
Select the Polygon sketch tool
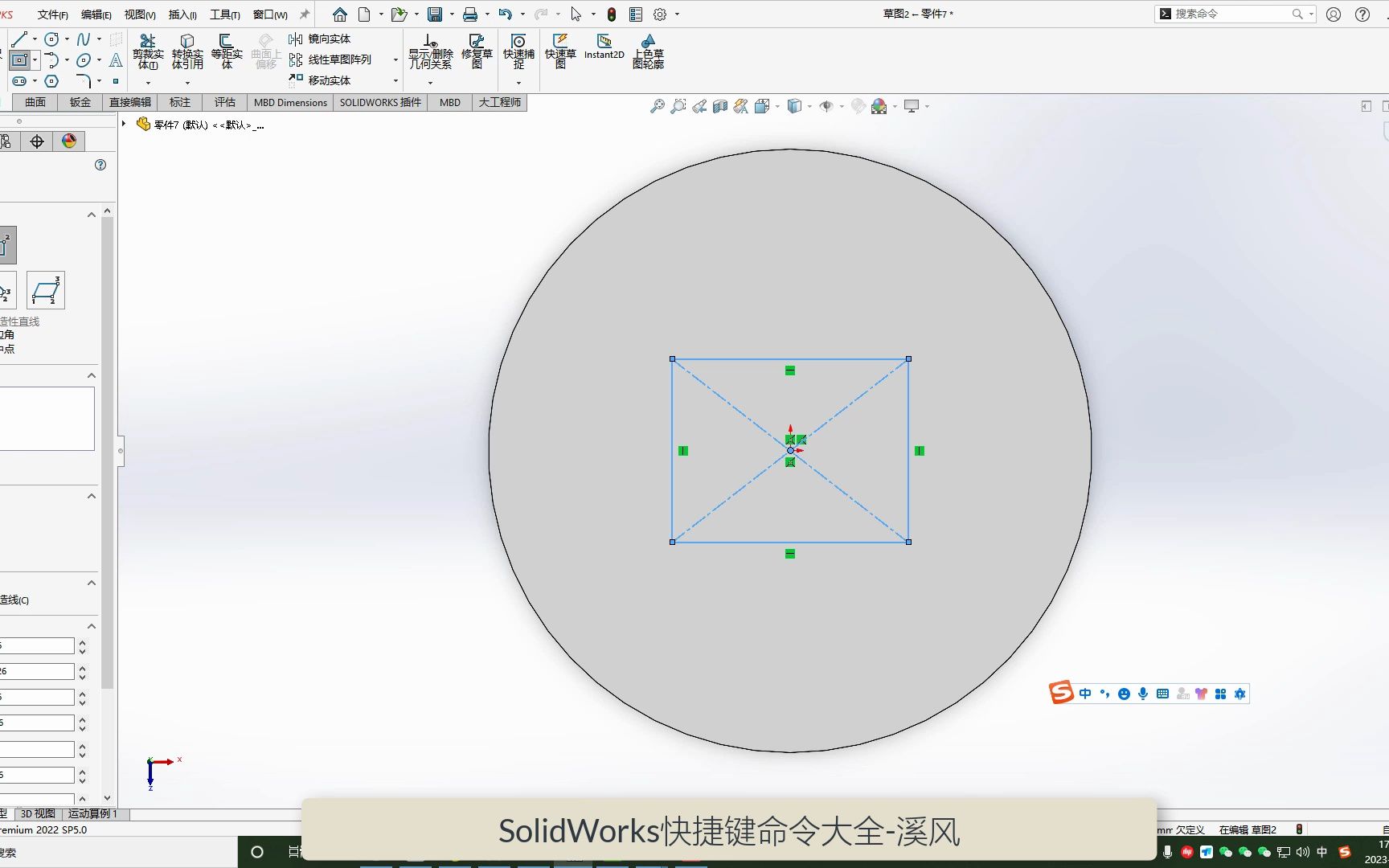click(x=52, y=80)
